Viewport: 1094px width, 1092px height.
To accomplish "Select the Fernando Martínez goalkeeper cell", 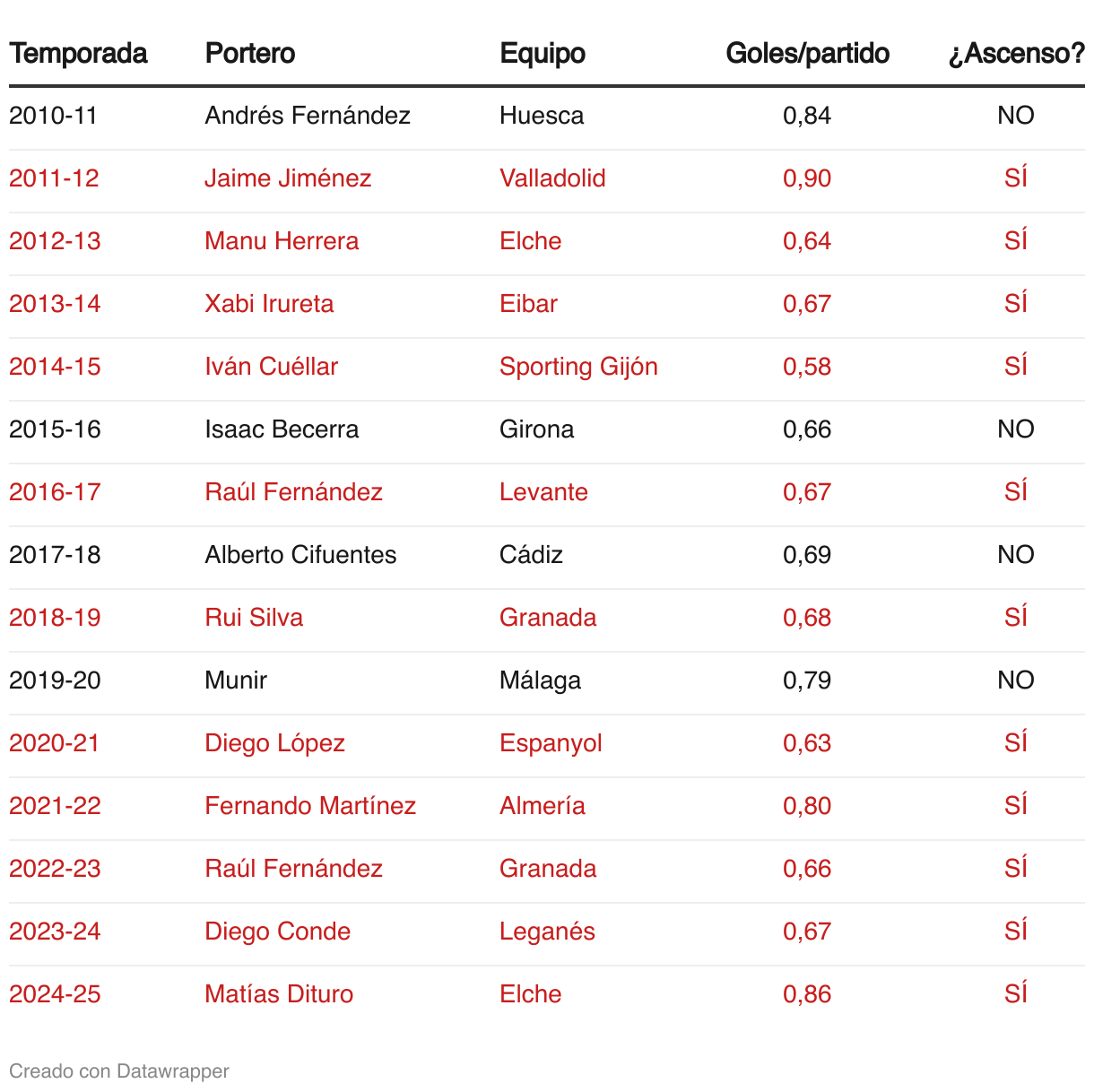I will click(x=310, y=806).
